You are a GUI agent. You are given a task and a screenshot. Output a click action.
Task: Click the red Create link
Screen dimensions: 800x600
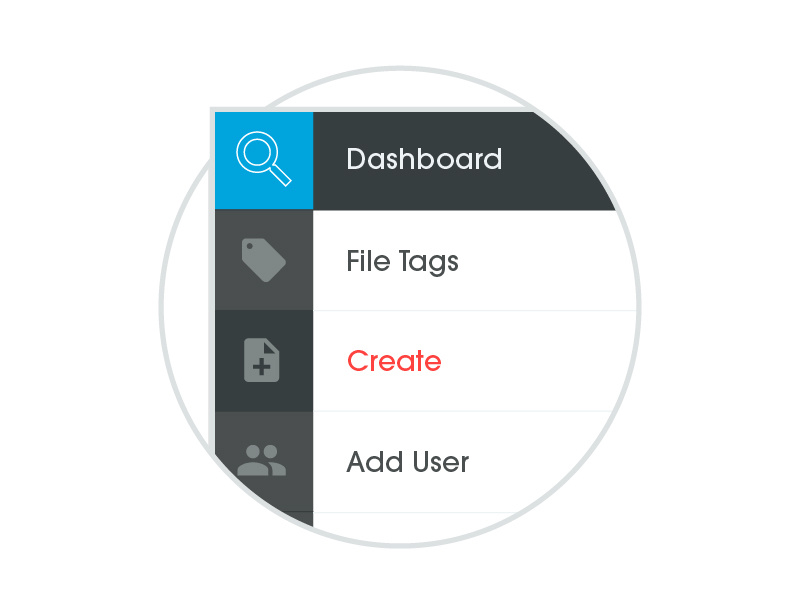coord(394,361)
